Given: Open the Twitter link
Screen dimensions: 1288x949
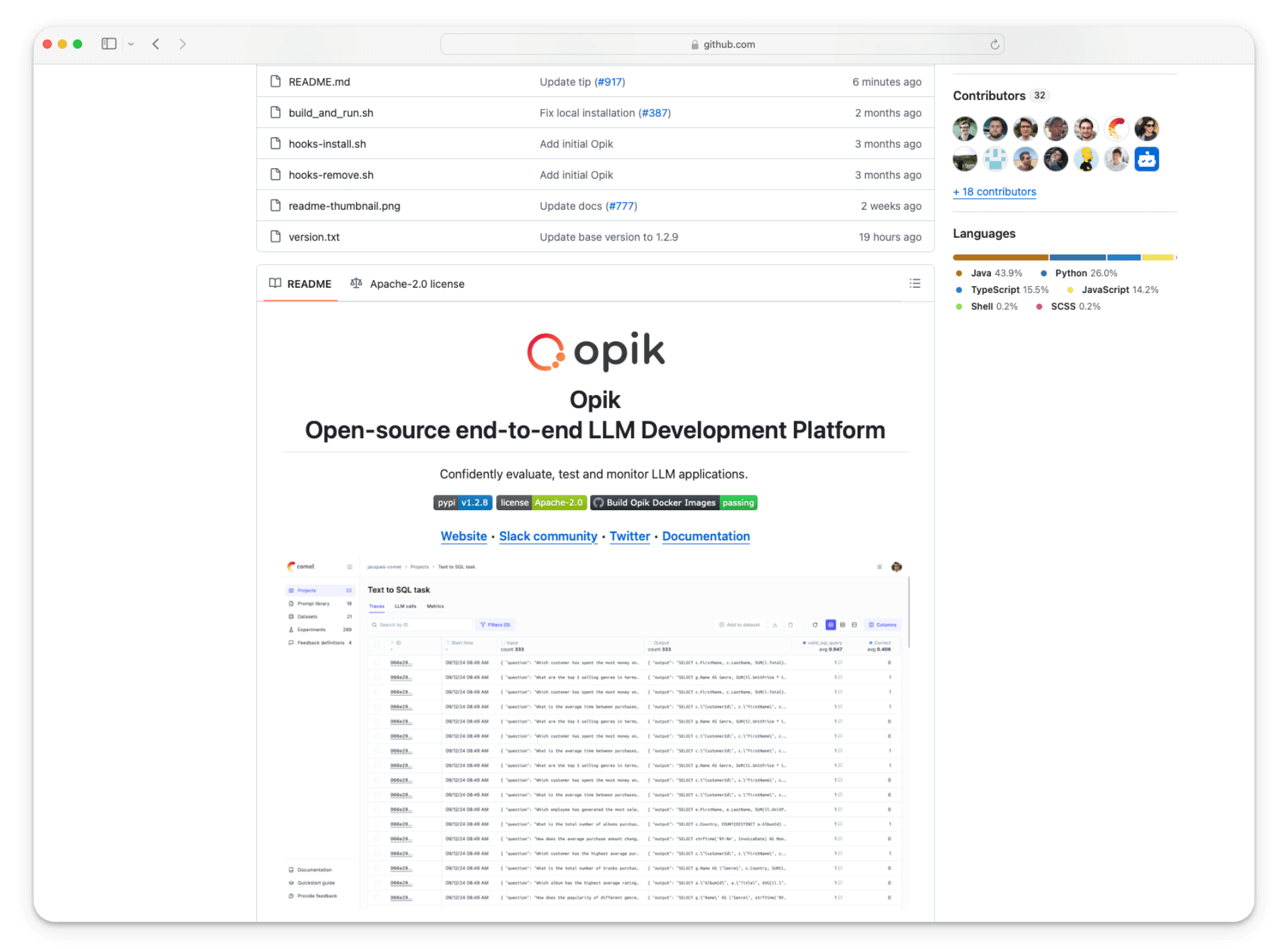Looking at the screenshot, I should click(629, 536).
